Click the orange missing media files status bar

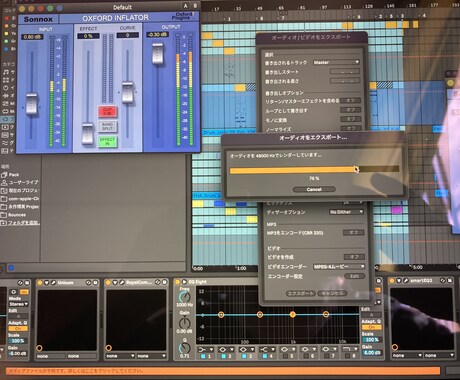click(223, 371)
